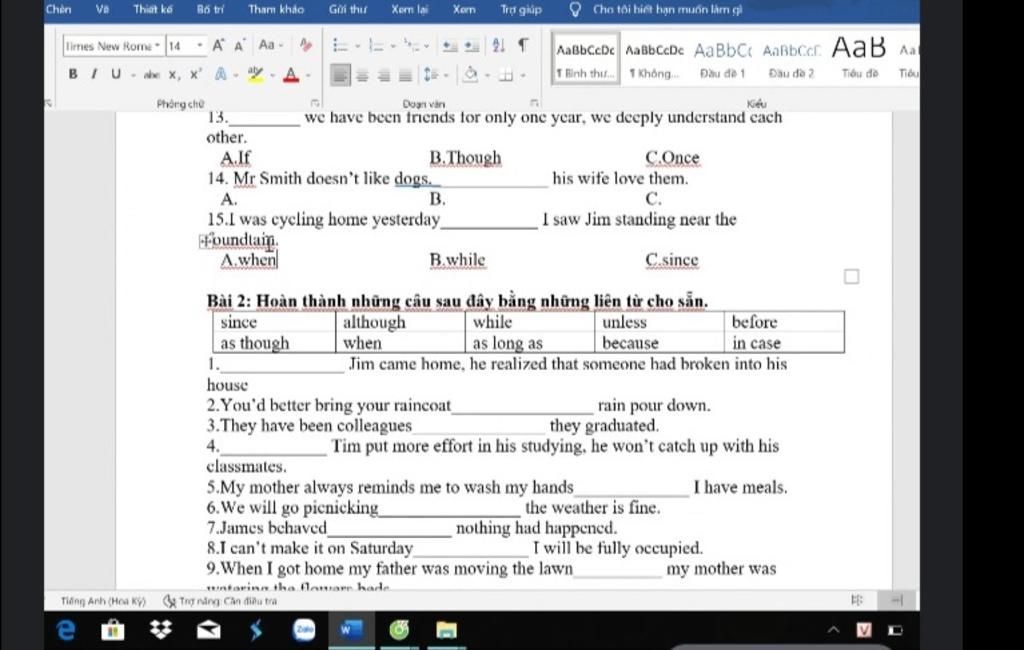Align the text to the right

click(383, 76)
